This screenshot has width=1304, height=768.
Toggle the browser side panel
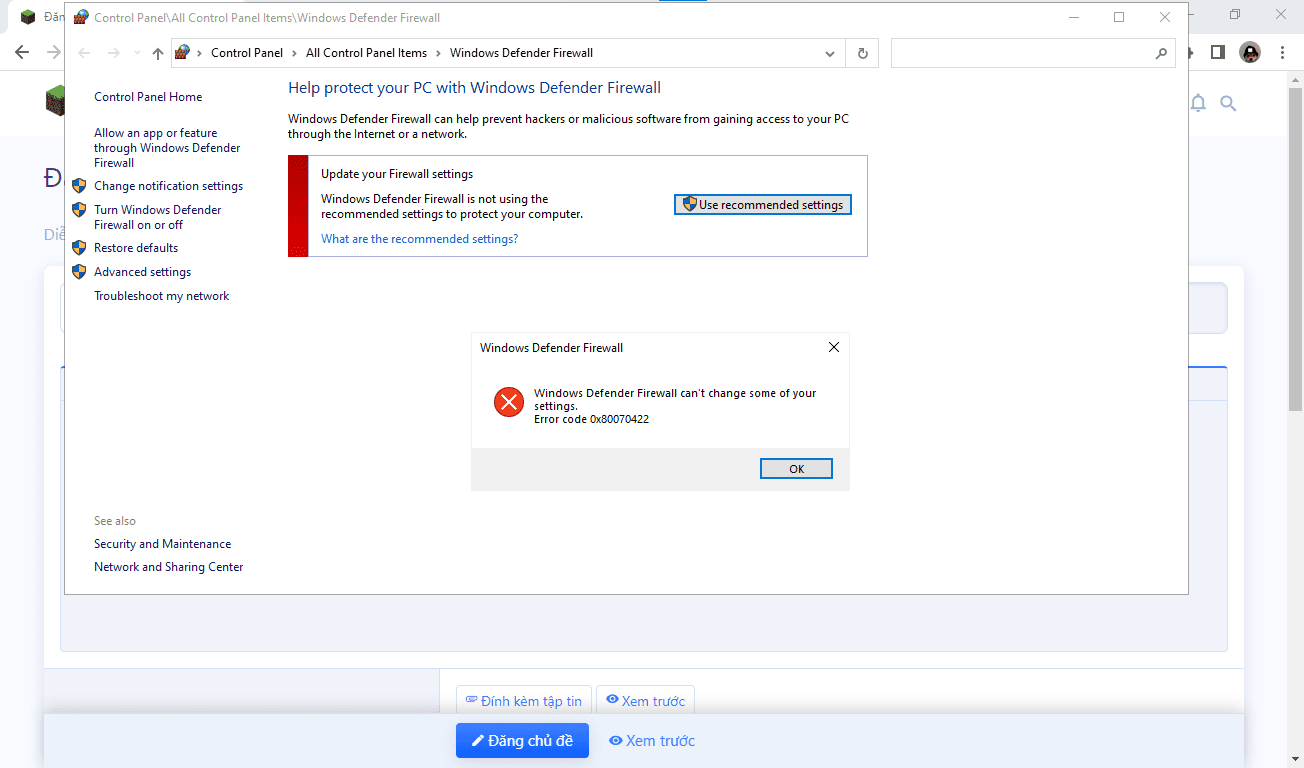(x=1218, y=52)
